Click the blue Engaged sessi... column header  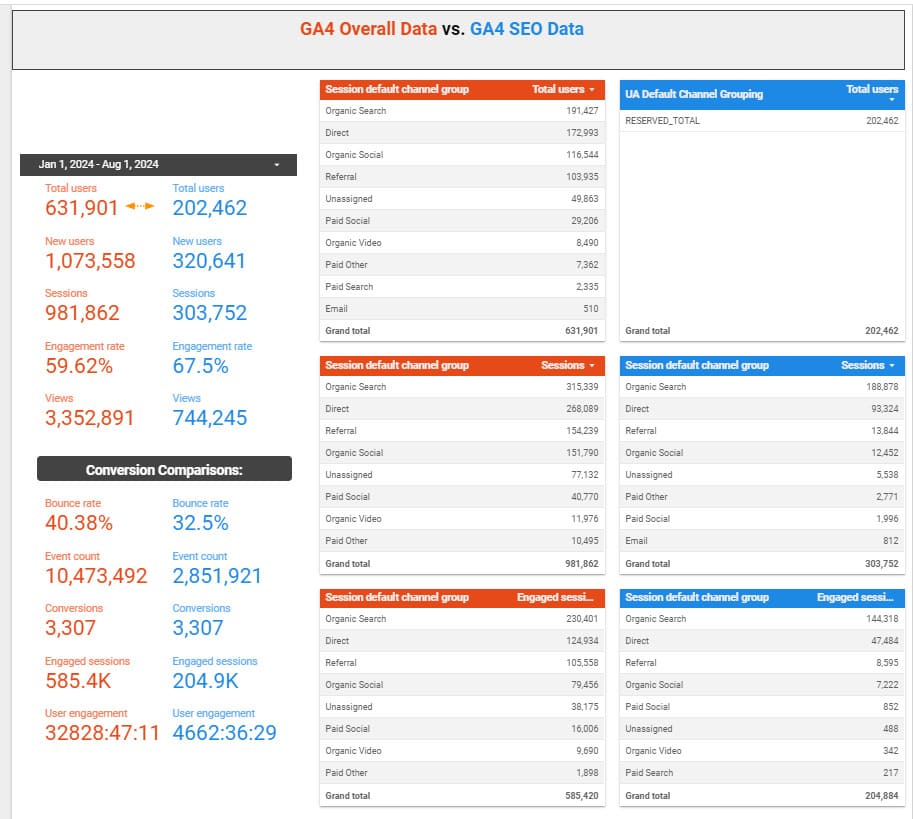click(855, 598)
